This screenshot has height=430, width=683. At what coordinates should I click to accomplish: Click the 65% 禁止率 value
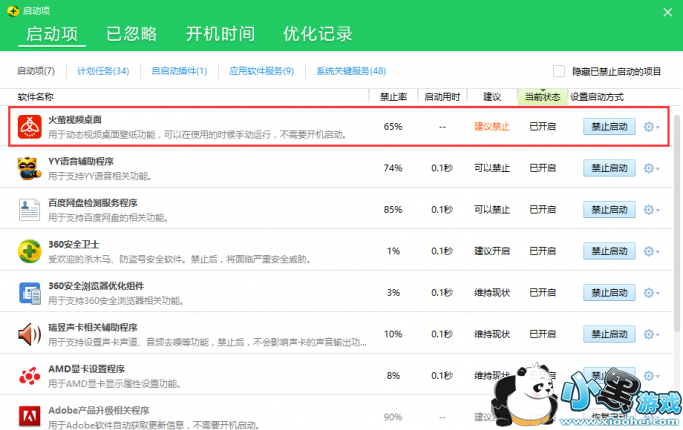tap(393, 127)
